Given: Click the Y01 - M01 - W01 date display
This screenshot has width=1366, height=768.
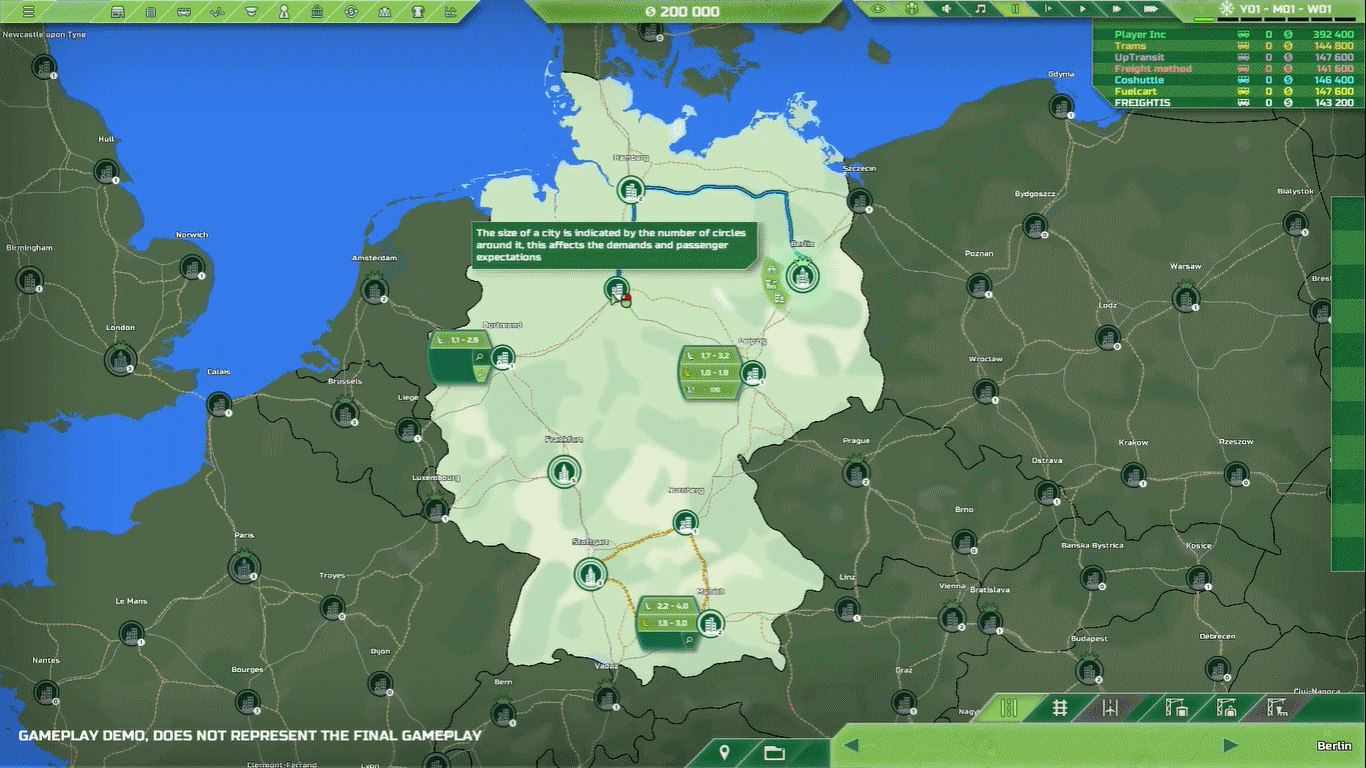Looking at the screenshot, I should [1285, 9].
